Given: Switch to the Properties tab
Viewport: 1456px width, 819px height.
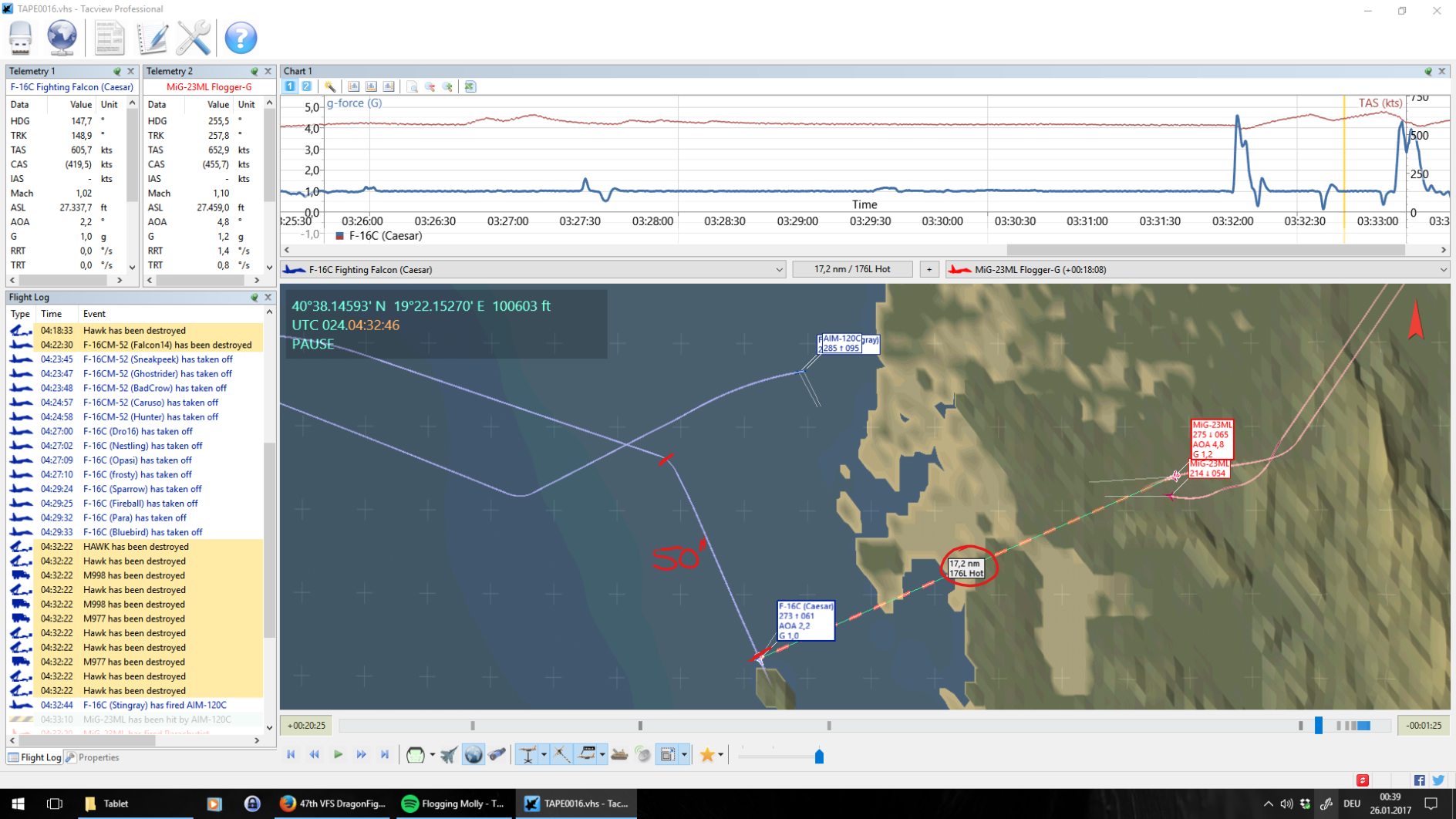Looking at the screenshot, I should point(93,757).
